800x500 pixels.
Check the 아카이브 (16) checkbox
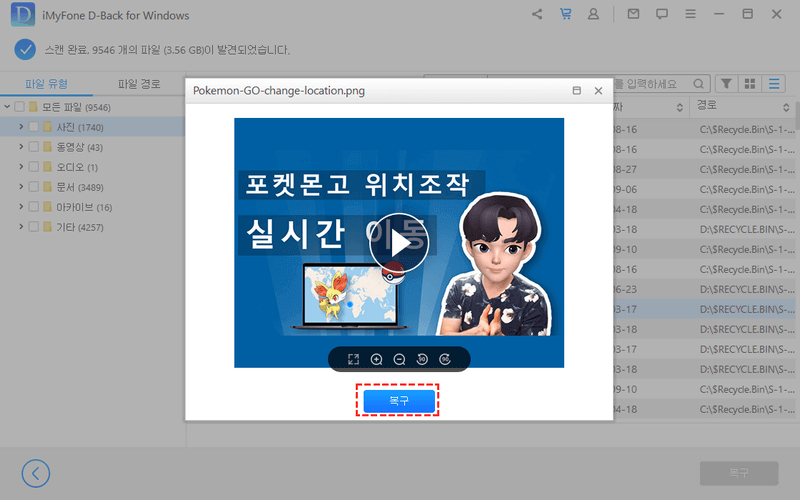[x=34, y=207]
